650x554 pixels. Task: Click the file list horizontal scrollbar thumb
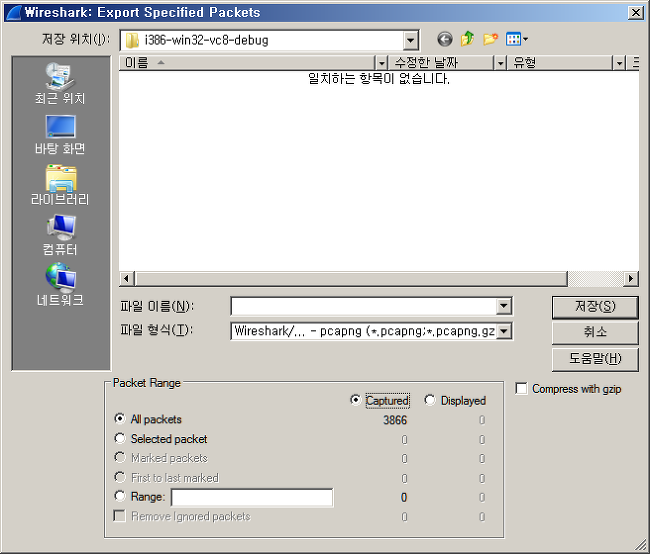click(x=351, y=279)
